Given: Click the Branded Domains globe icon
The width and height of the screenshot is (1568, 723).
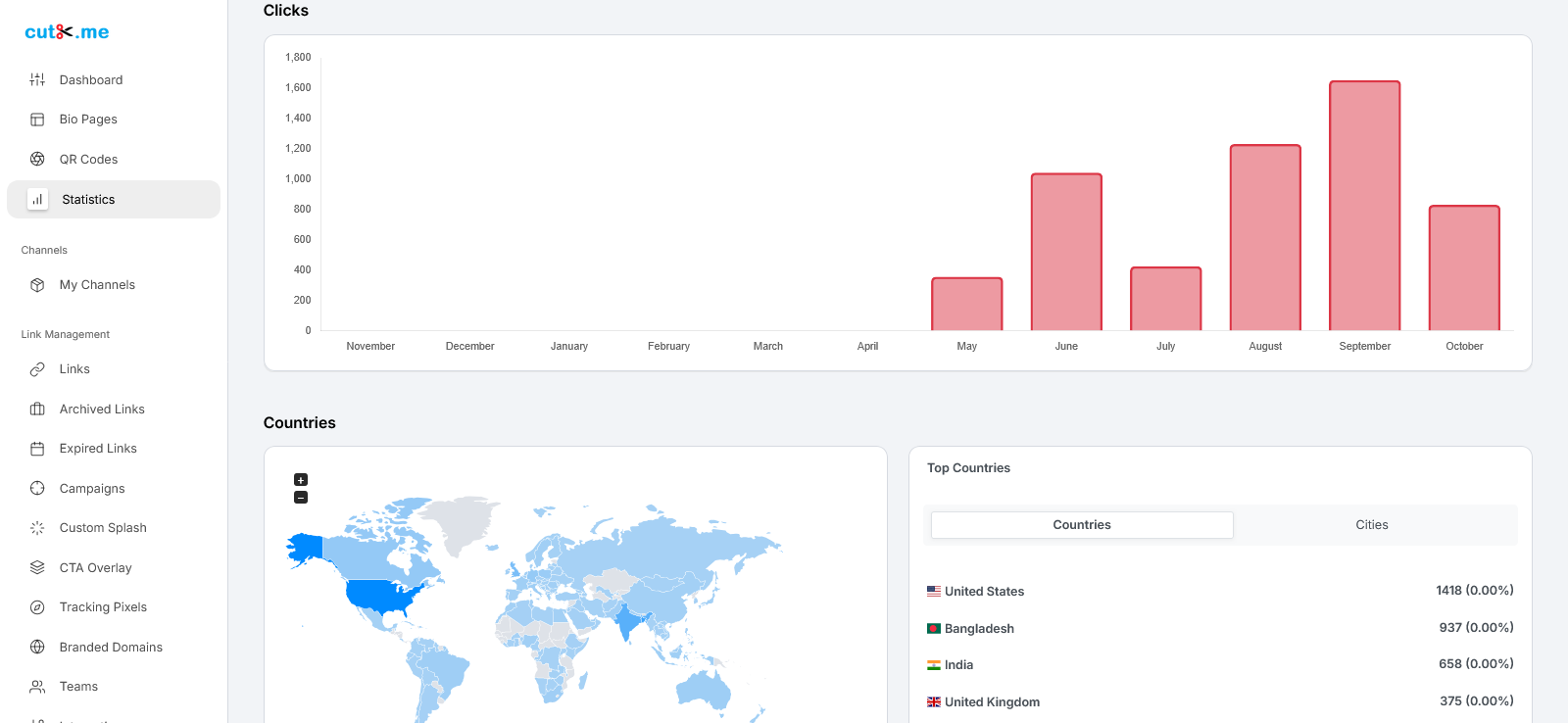Looking at the screenshot, I should pyautogui.click(x=37, y=647).
